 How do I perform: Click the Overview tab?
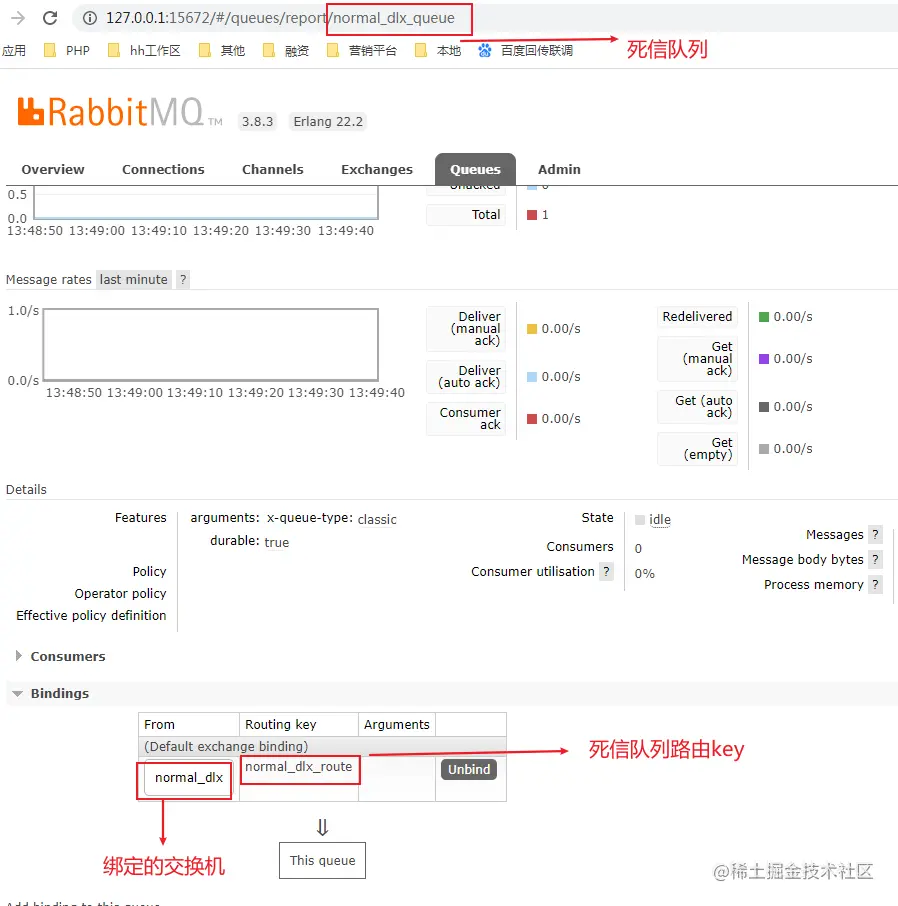(53, 169)
